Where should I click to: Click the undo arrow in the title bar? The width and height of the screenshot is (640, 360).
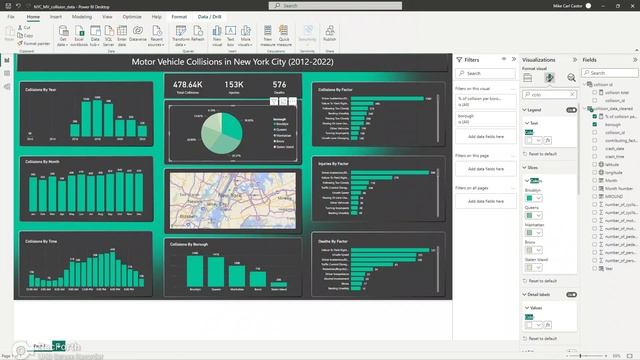tap(18, 6)
